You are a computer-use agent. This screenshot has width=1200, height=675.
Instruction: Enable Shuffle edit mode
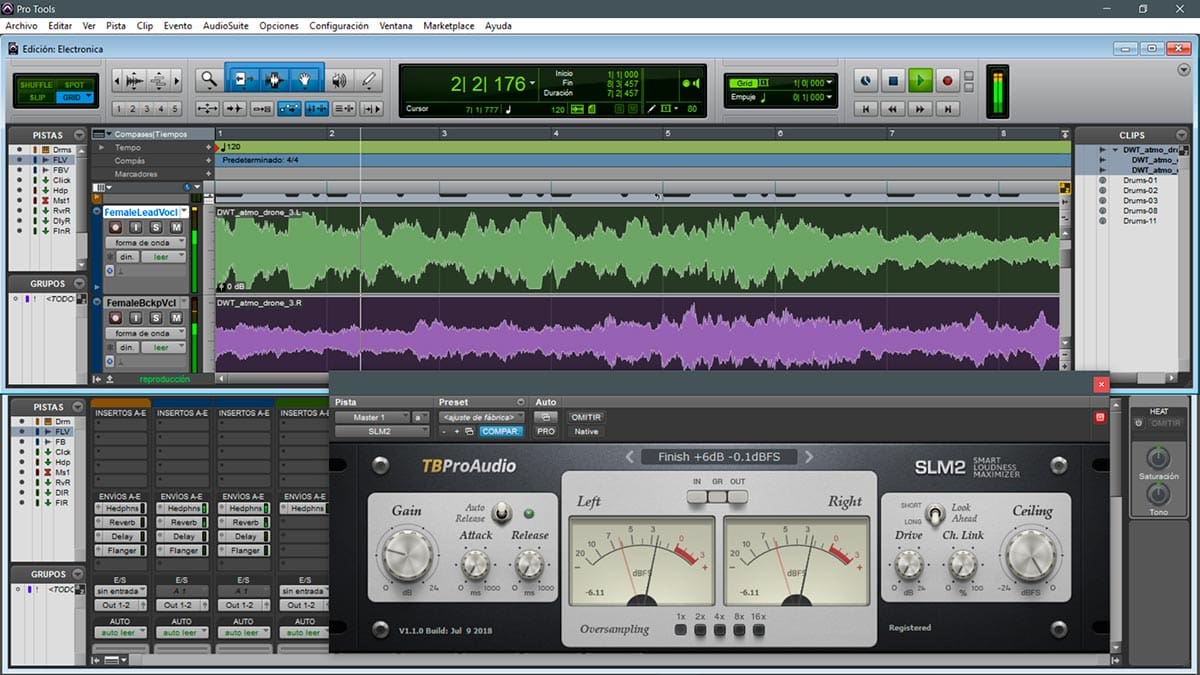pyautogui.click(x=37, y=85)
